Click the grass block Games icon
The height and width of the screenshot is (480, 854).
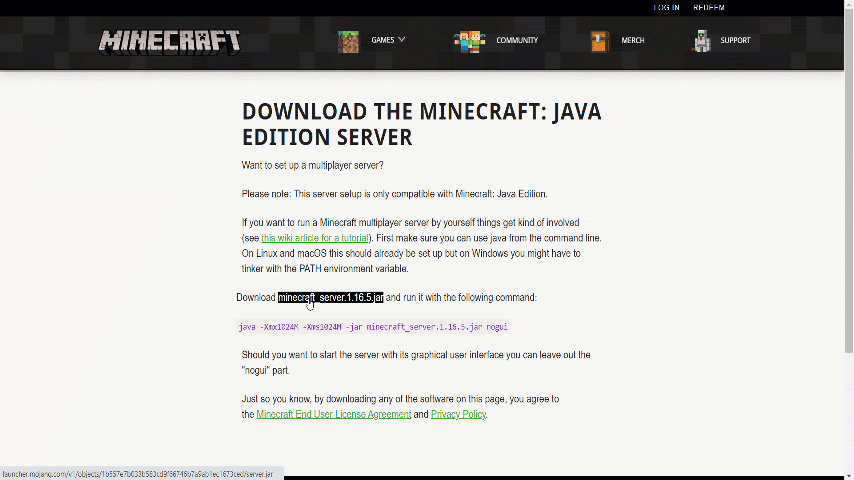coord(349,41)
